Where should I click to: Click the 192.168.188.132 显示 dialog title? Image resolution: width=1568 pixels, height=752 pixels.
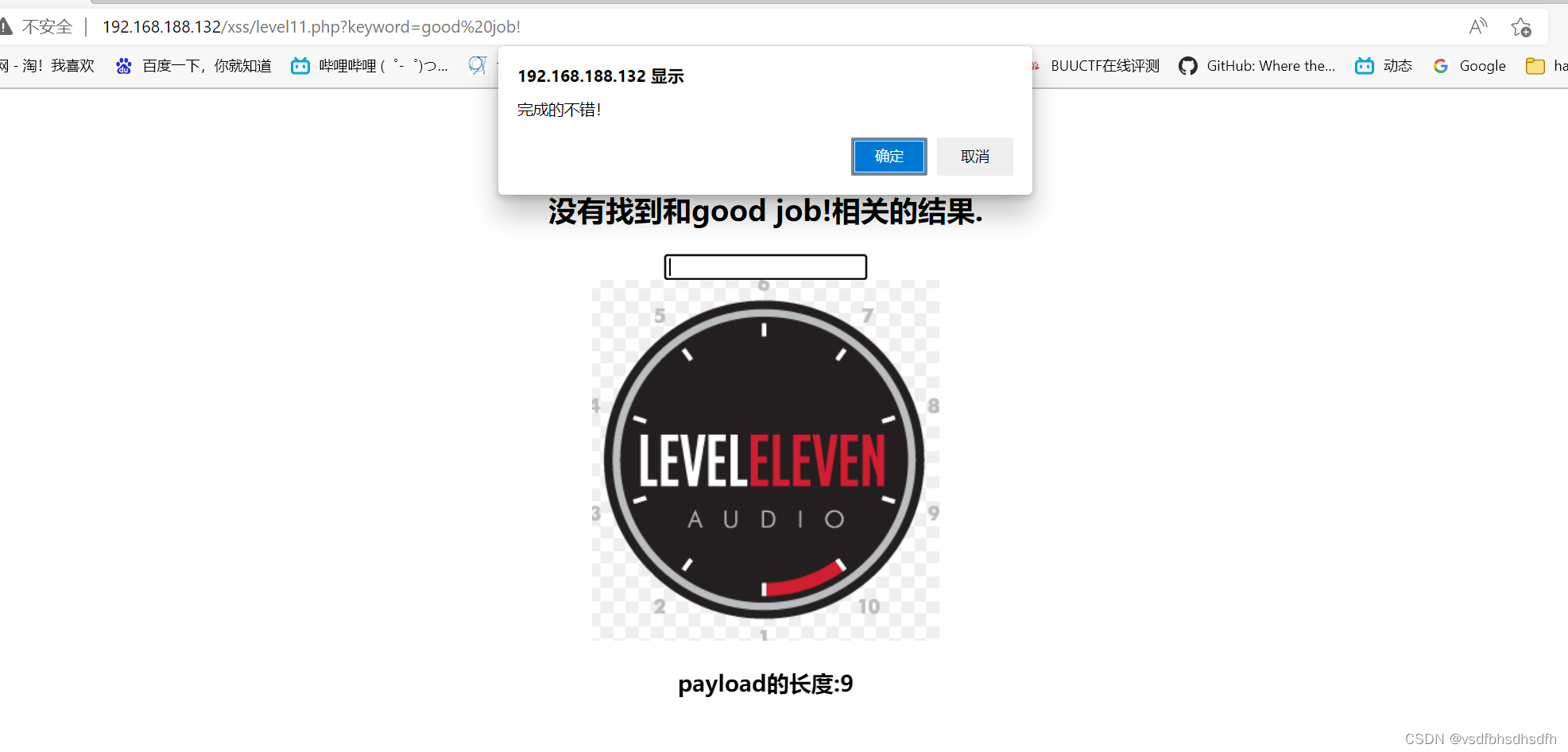[x=601, y=76]
